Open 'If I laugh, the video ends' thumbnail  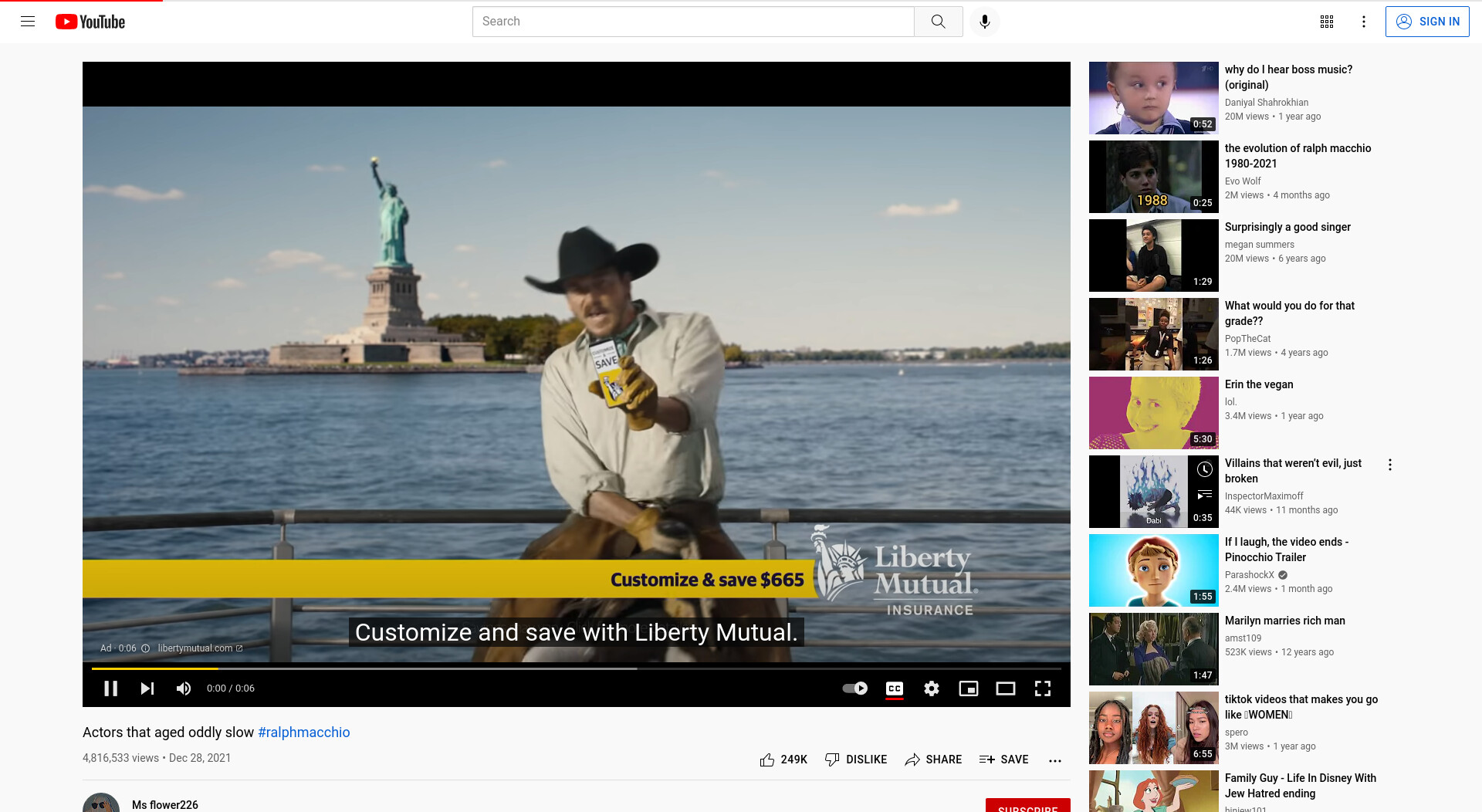[1153, 570]
